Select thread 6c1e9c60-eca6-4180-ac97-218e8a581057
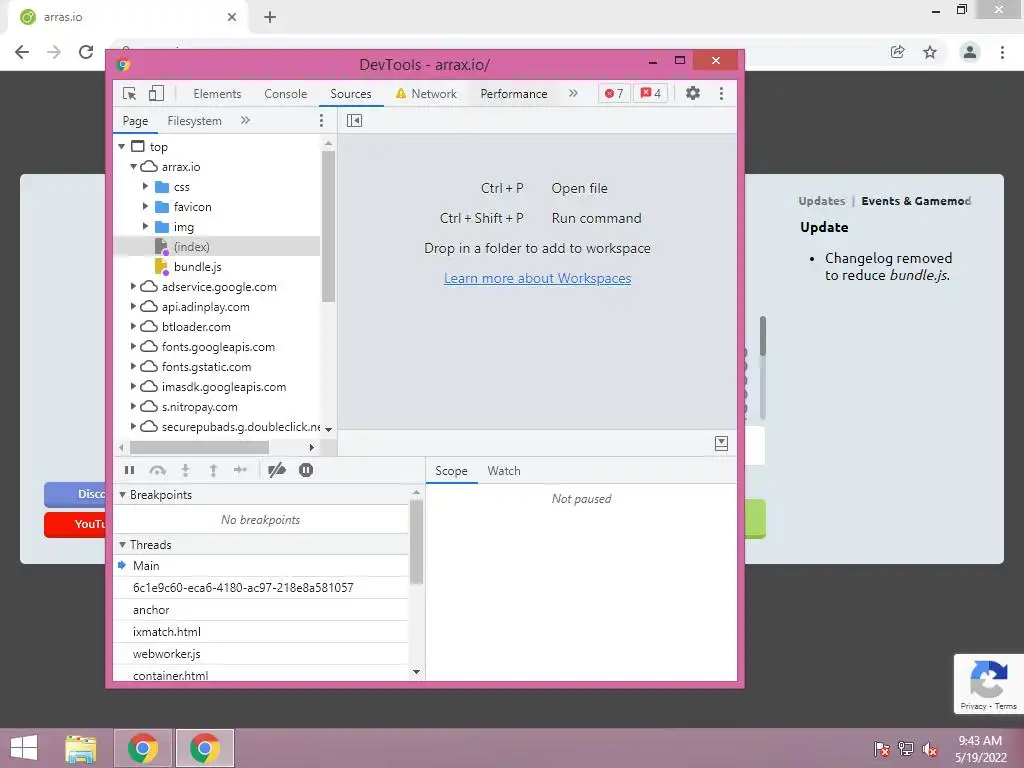Viewport: 1024px width, 768px height. pyautogui.click(x=261, y=588)
